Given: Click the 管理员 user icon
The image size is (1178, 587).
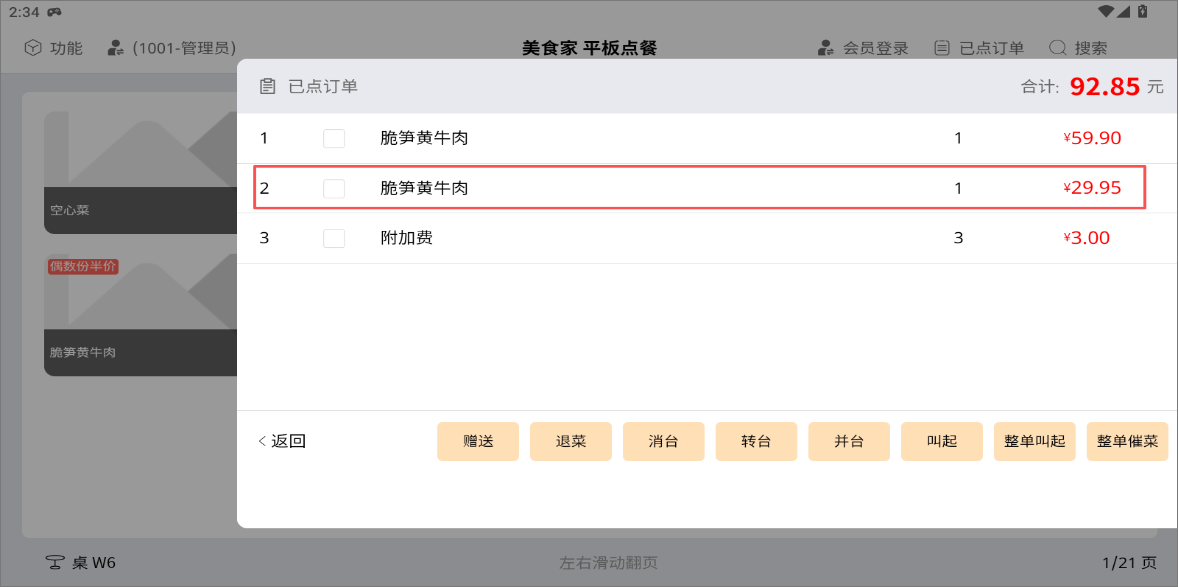Looking at the screenshot, I should (x=116, y=48).
